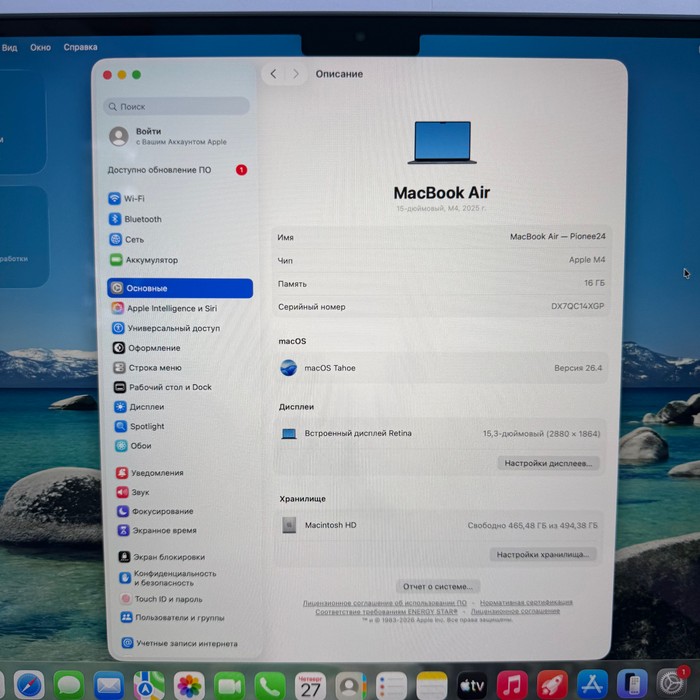Click the serial number DX7QC14XGP

coord(578,306)
